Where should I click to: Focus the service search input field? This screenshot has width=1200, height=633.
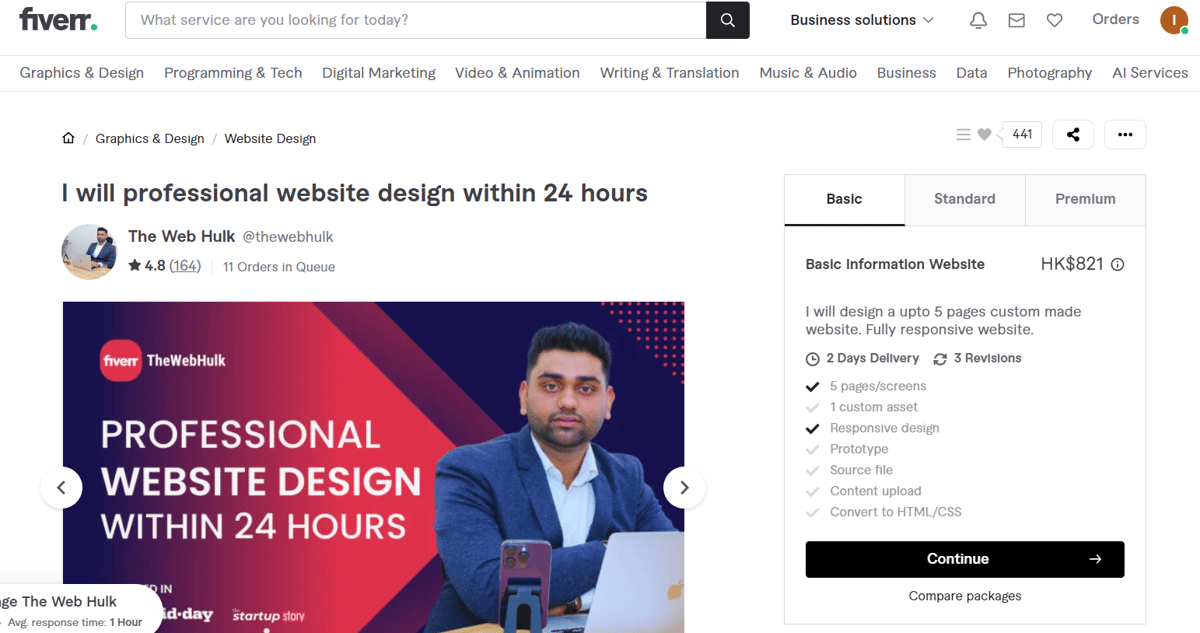(x=416, y=20)
